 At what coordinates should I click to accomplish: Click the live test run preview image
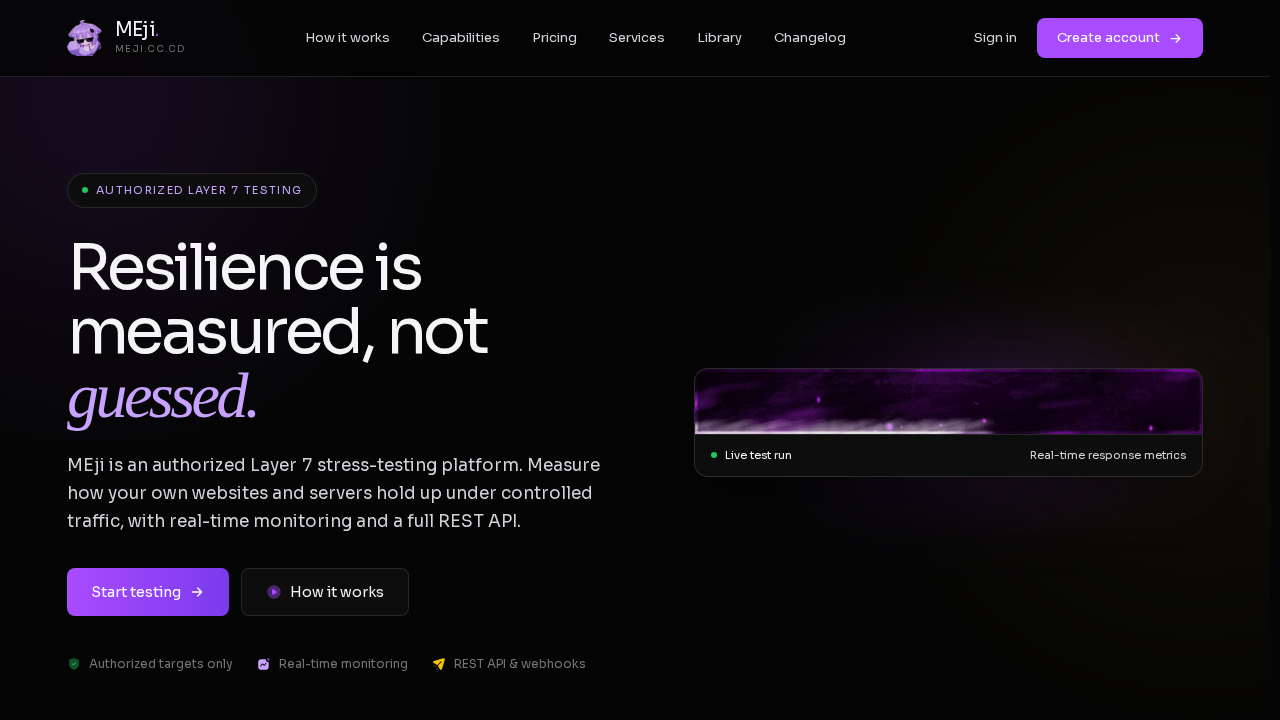pyautogui.click(x=948, y=401)
